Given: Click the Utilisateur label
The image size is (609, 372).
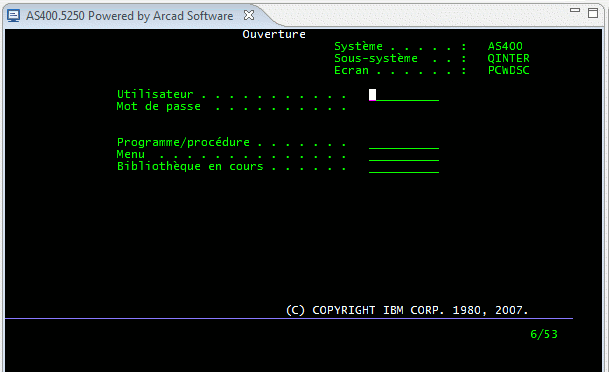Looking at the screenshot, I should pyautogui.click(x=155, y=94).
